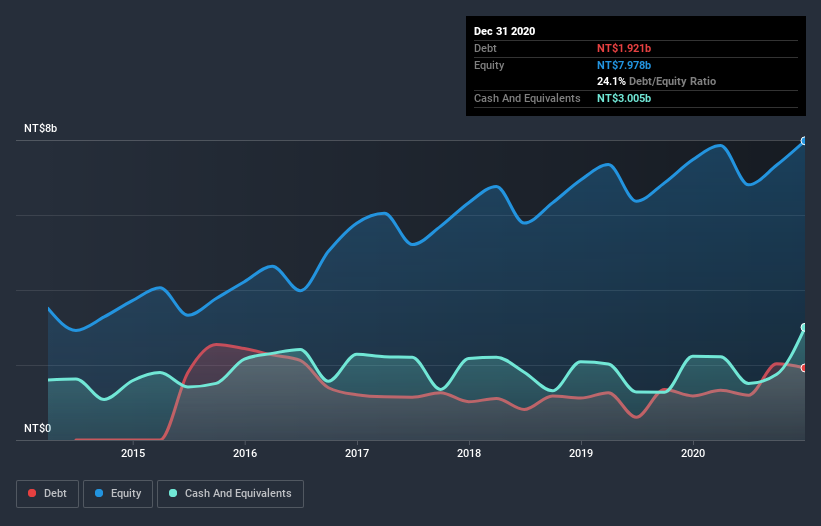This screenshot has height=526, width=821.
Task: Toggle the Equity legend button
Action: [118, 494]
